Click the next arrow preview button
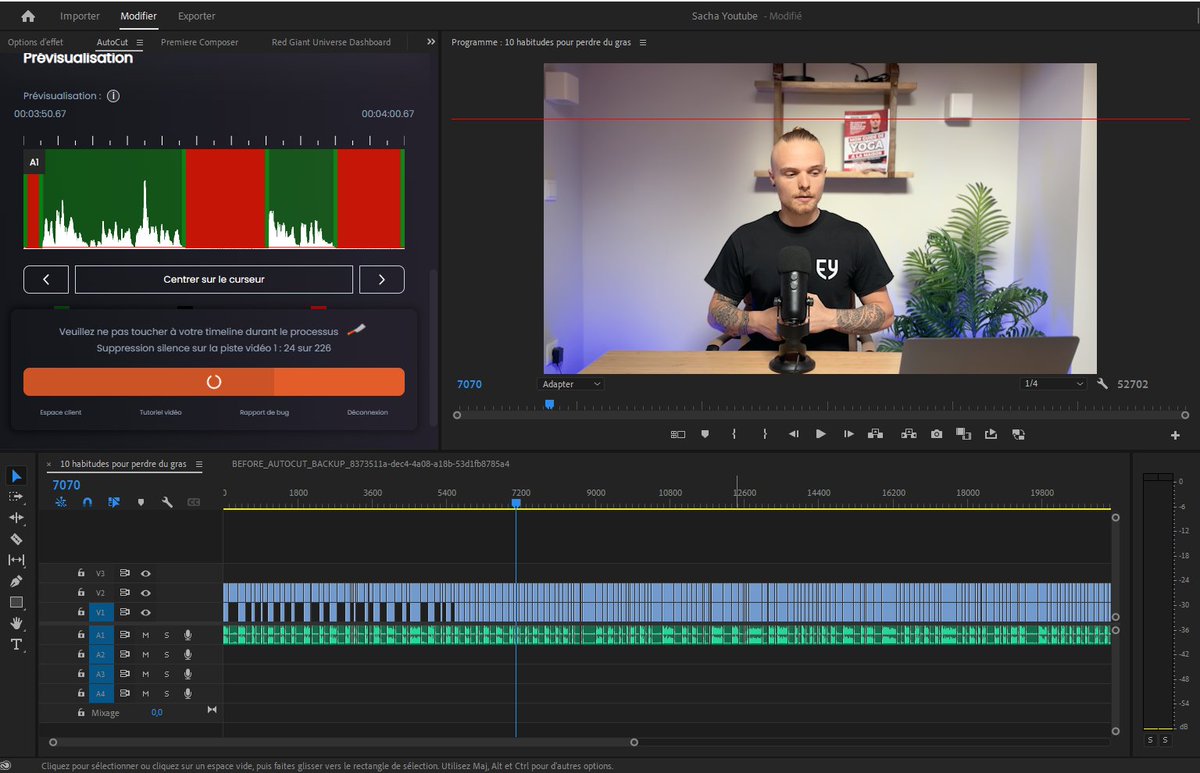 point(382,279)
